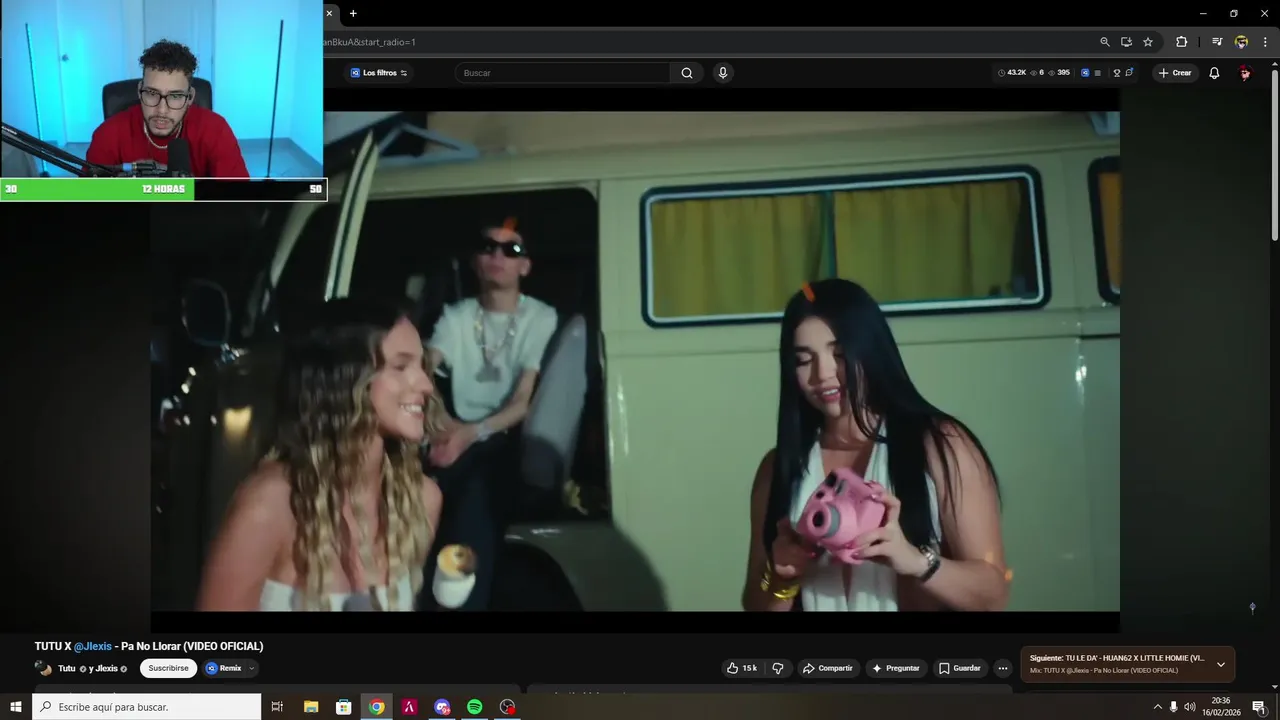The width and height of the screenshot is (1280, 720).
Task: Open the Los filtros extension button
Action: (x=379, y=73)
